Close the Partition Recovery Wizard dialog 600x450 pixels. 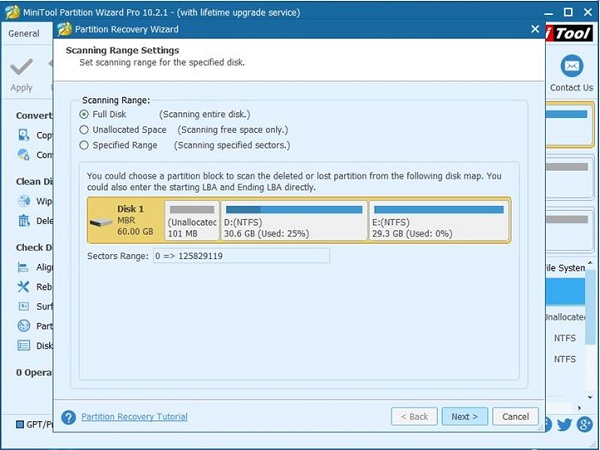click(x=535, y=29)
